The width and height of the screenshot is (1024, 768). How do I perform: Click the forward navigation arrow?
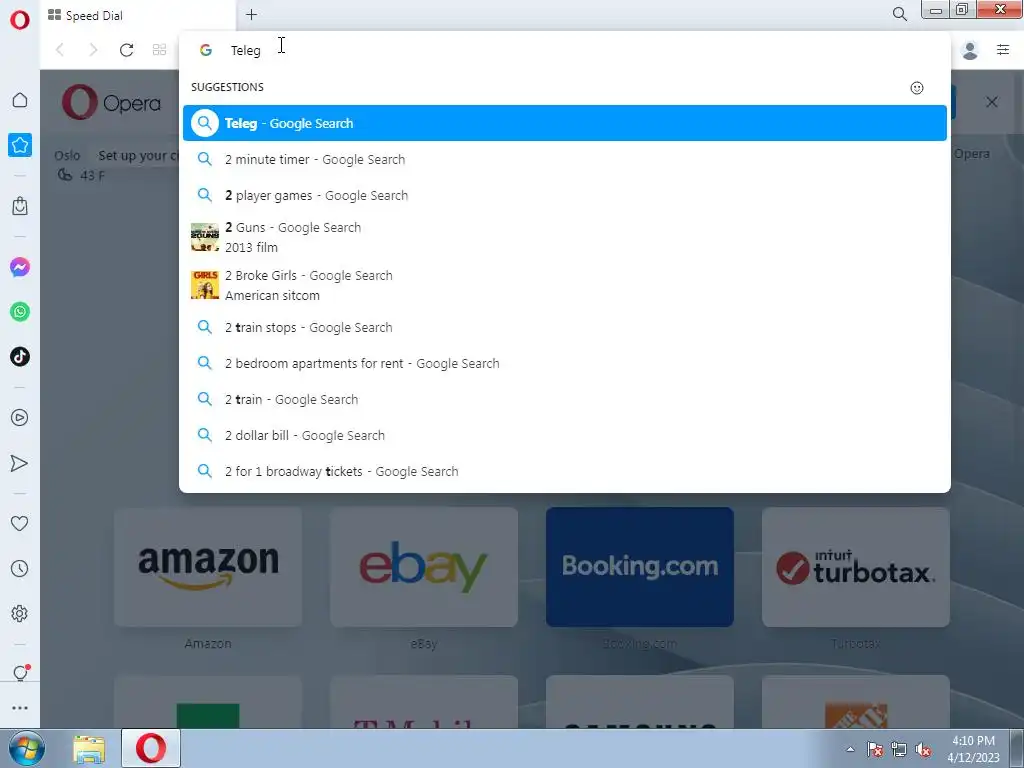coord(93,50)
